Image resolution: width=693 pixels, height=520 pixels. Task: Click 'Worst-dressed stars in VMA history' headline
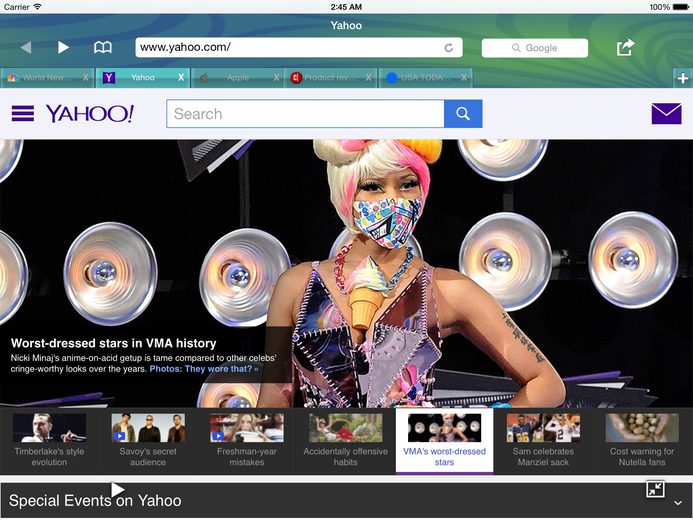point(114,343)
